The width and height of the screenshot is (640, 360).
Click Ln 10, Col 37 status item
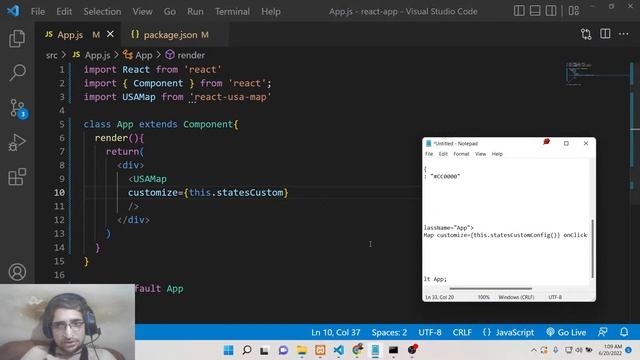[x=336, y=332]
